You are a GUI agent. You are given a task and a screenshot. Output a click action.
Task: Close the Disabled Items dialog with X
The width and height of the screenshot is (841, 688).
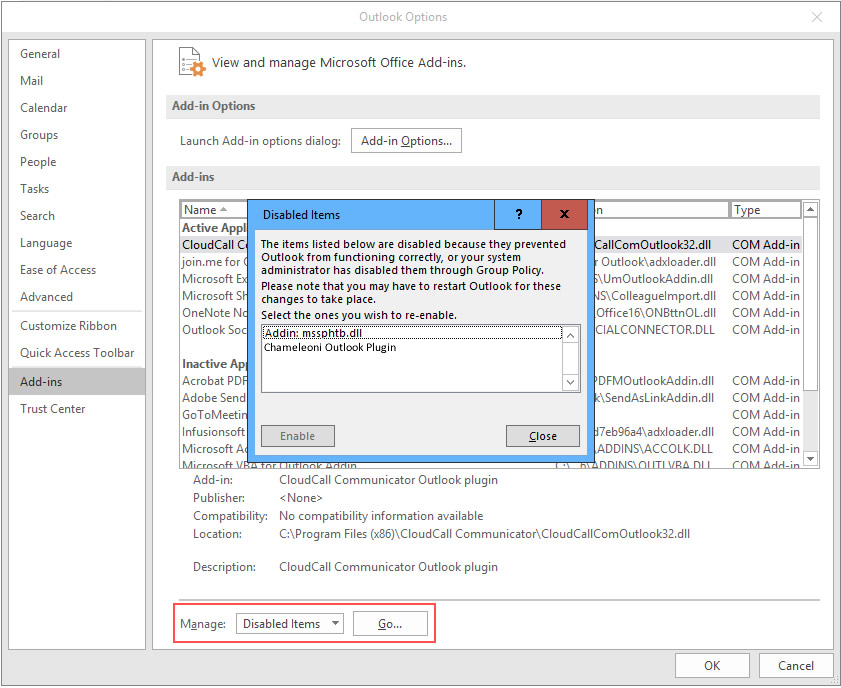[x=564, y=214]
